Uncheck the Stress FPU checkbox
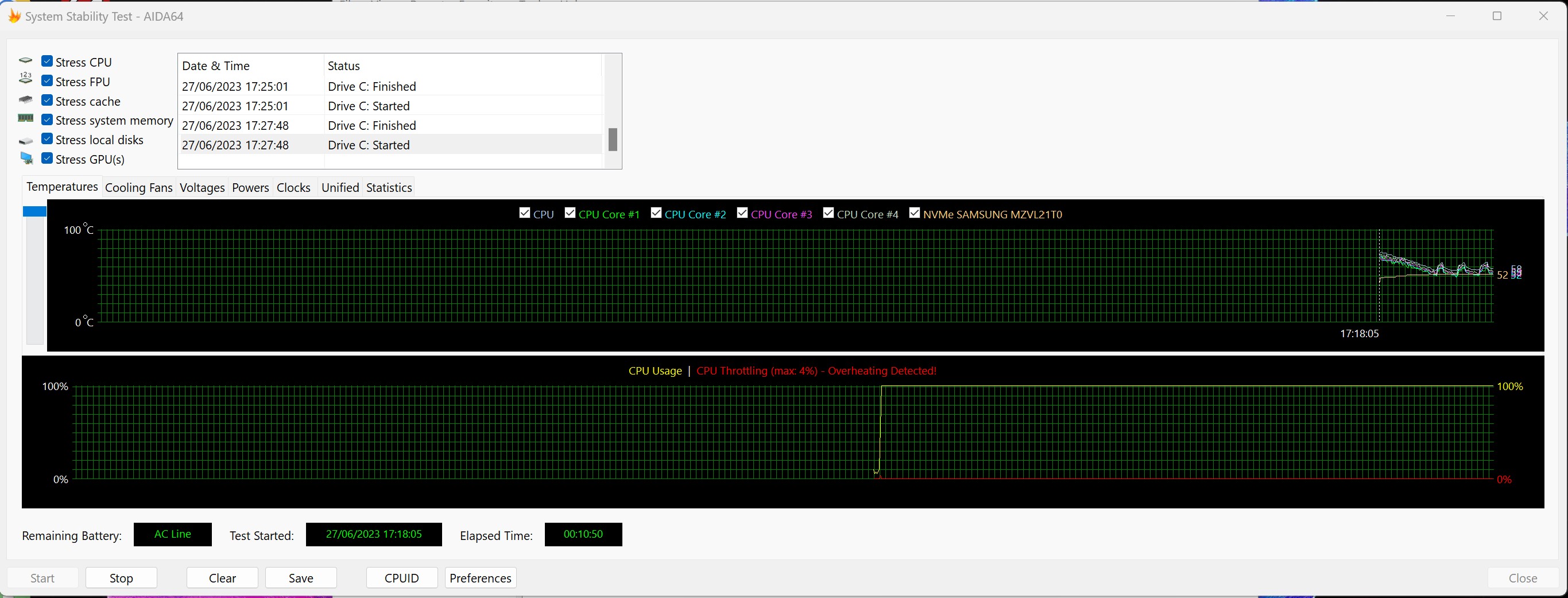The width and height of the screenshot is (1568, 598). 47,81
